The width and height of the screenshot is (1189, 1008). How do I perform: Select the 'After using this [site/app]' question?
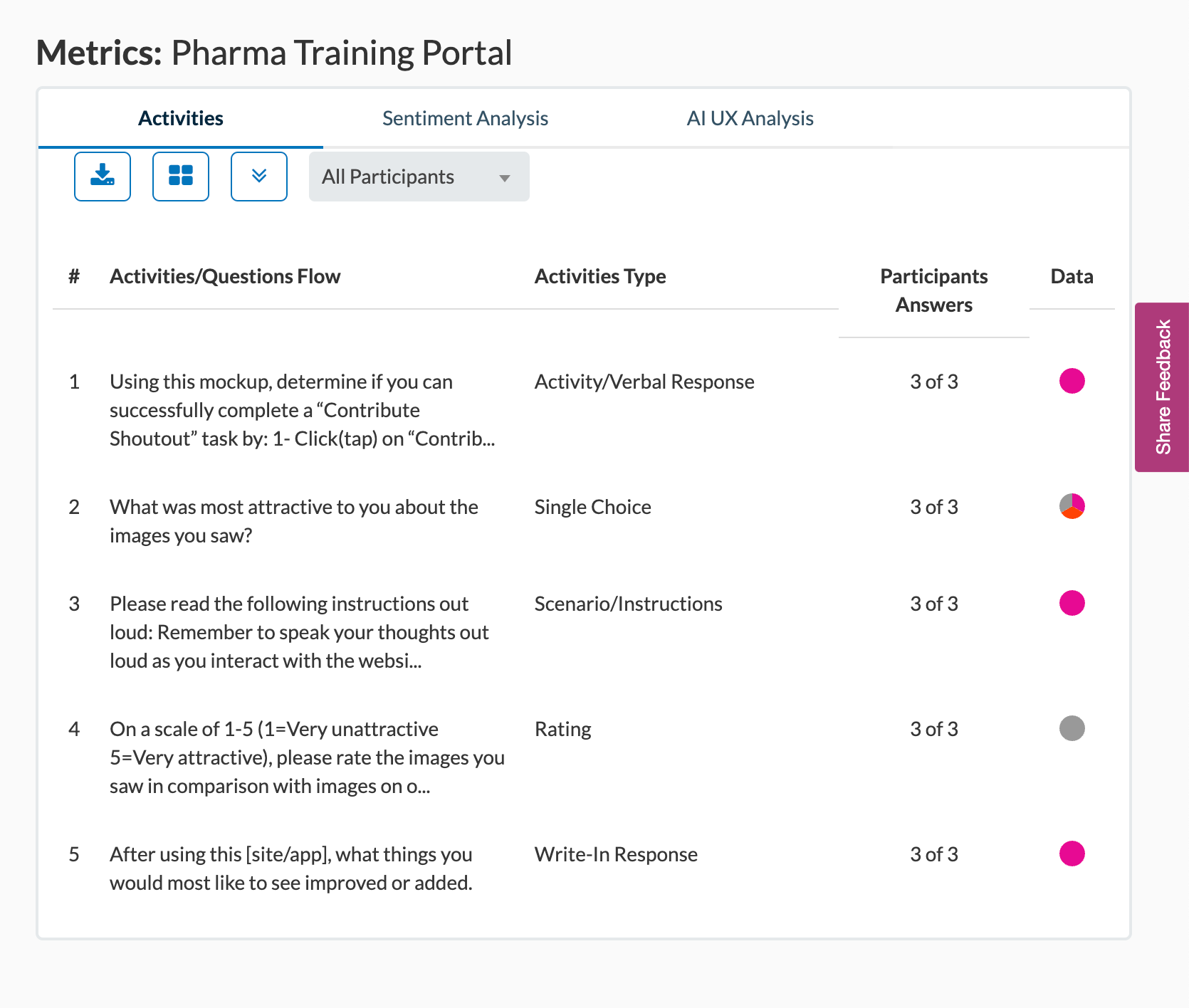coord(291,868)
